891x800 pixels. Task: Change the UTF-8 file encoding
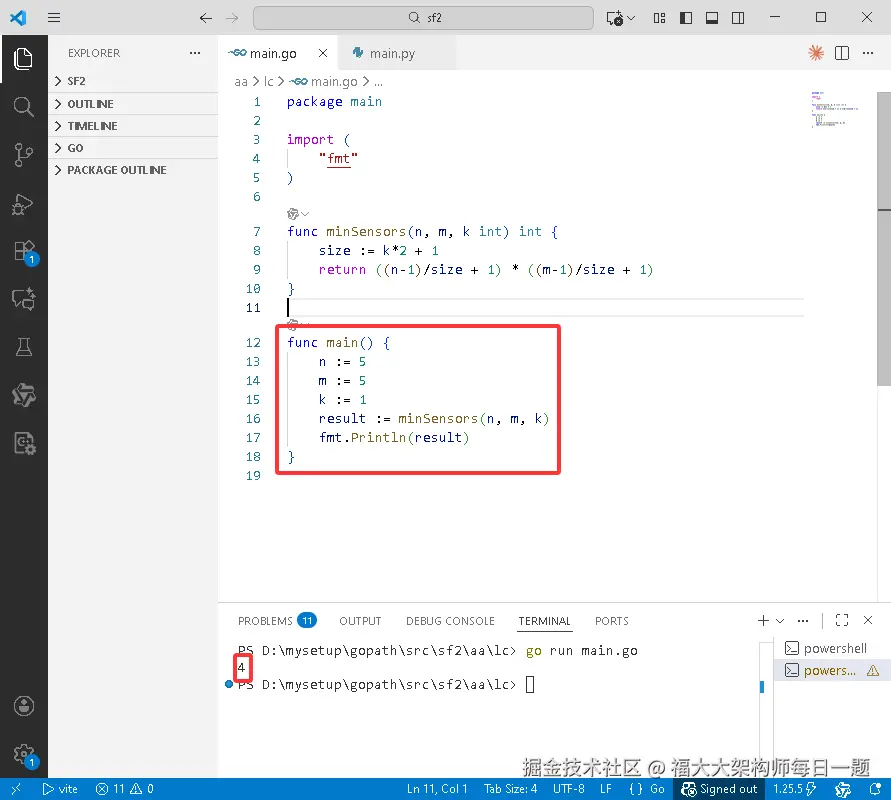[x=568, y=789]
